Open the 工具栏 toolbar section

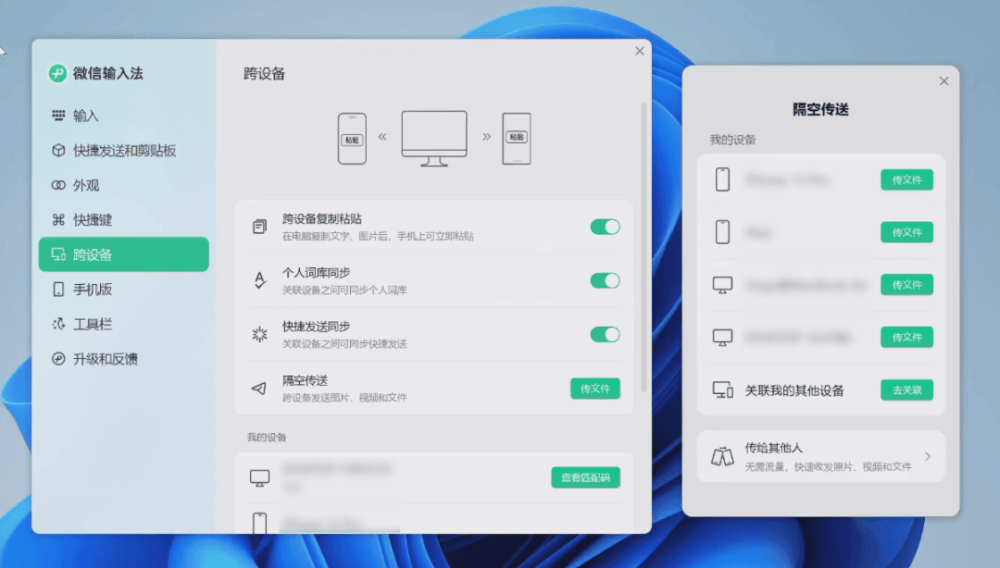click(124, 324)
